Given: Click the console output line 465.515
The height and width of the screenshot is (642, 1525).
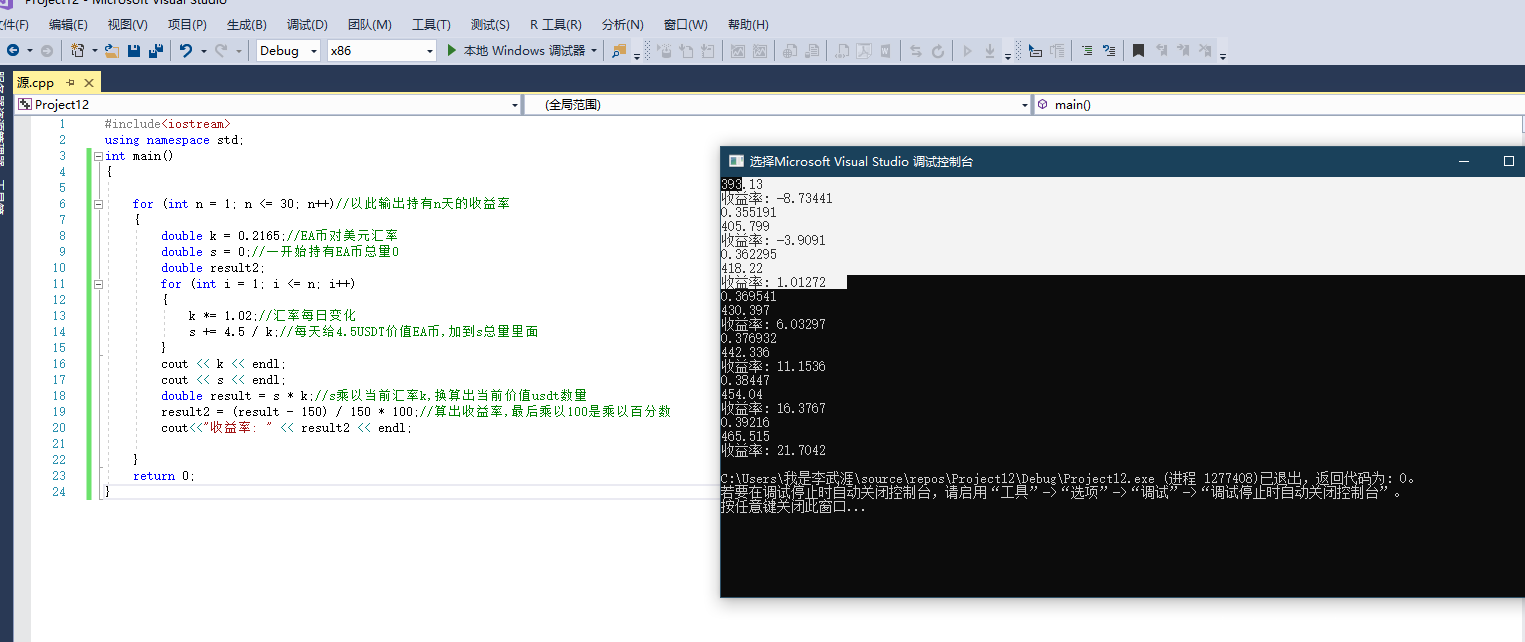Looking at the screenshot, I should pyautogui.click(x=745, y=437).
